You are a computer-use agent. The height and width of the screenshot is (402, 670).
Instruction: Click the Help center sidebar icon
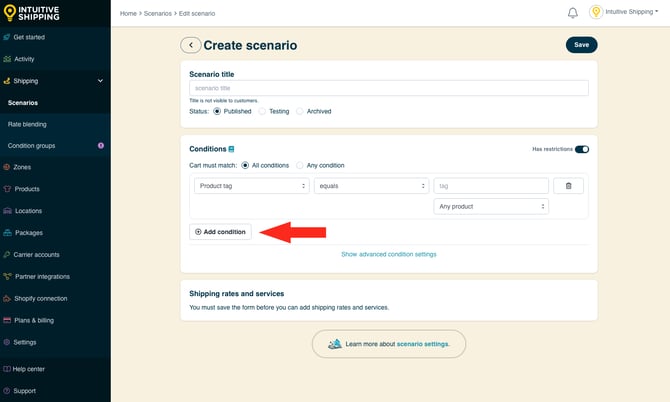[6, 369]
